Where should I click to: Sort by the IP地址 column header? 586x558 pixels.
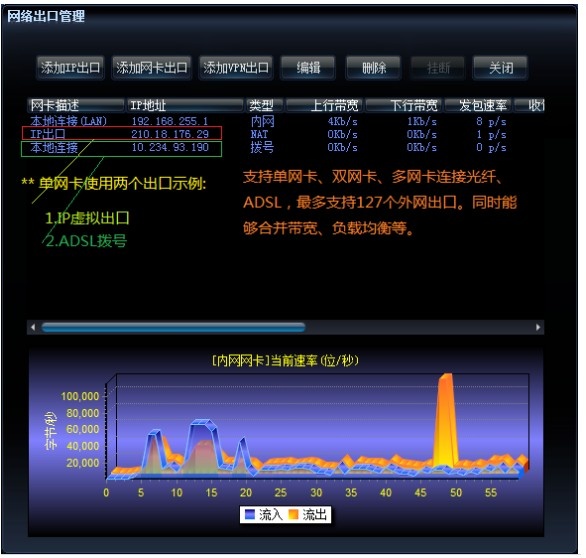185,105
